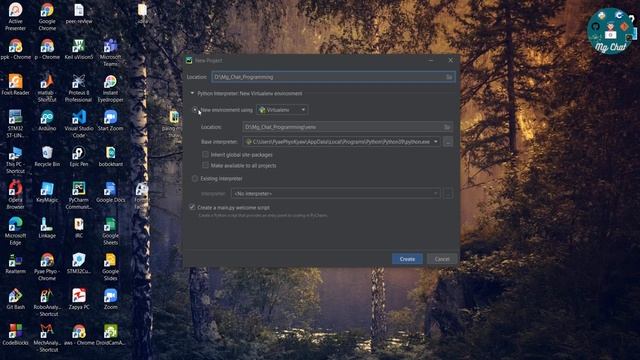Open the Microsoft Teams desktop icon
Image resolution: width=640 pixels, height=360 pixels.
tap(110, 52)
